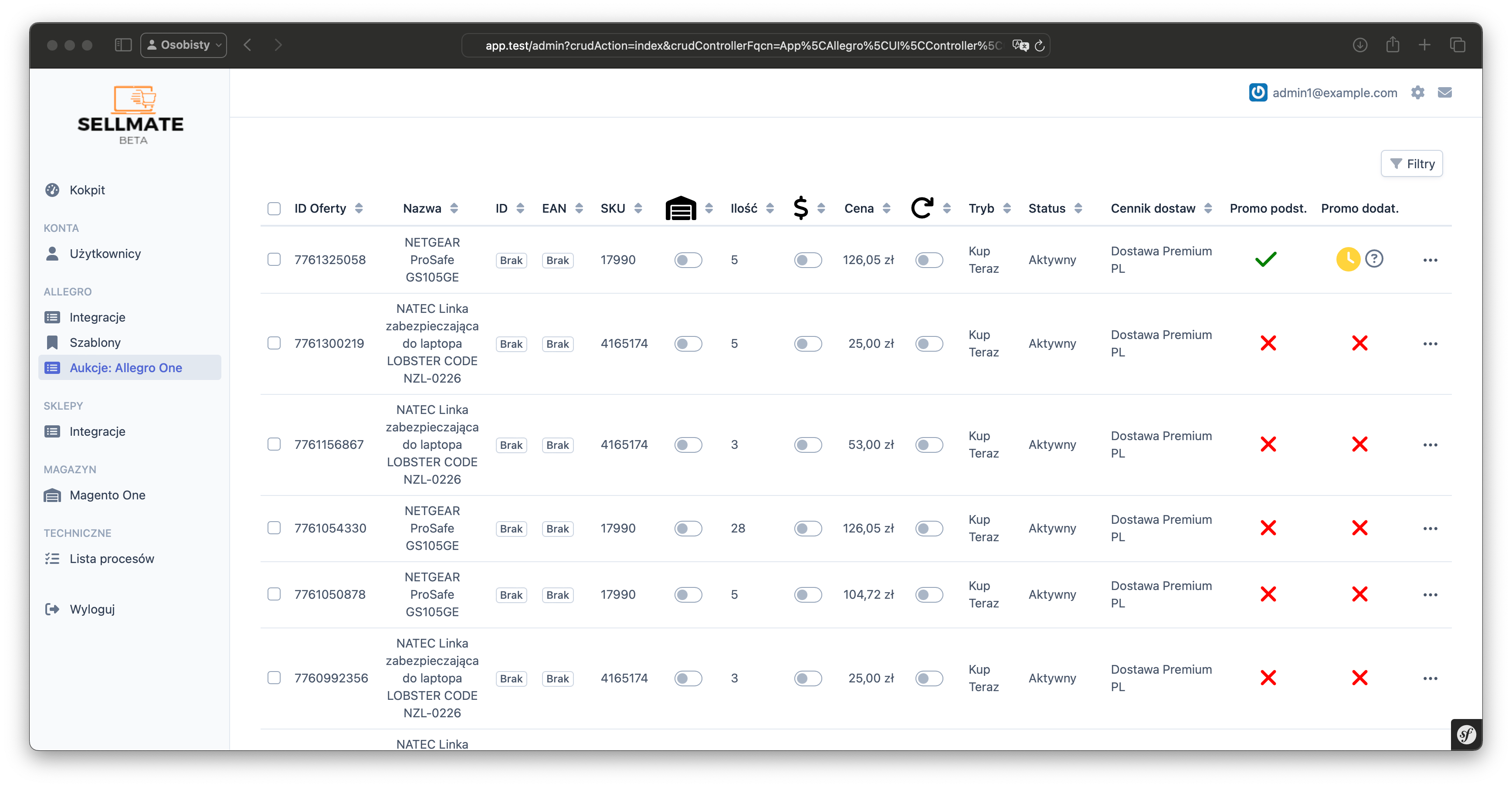The image size is (1512, 787).
Task: Click the browser back arrow
Action: click(x=247, y=44)
